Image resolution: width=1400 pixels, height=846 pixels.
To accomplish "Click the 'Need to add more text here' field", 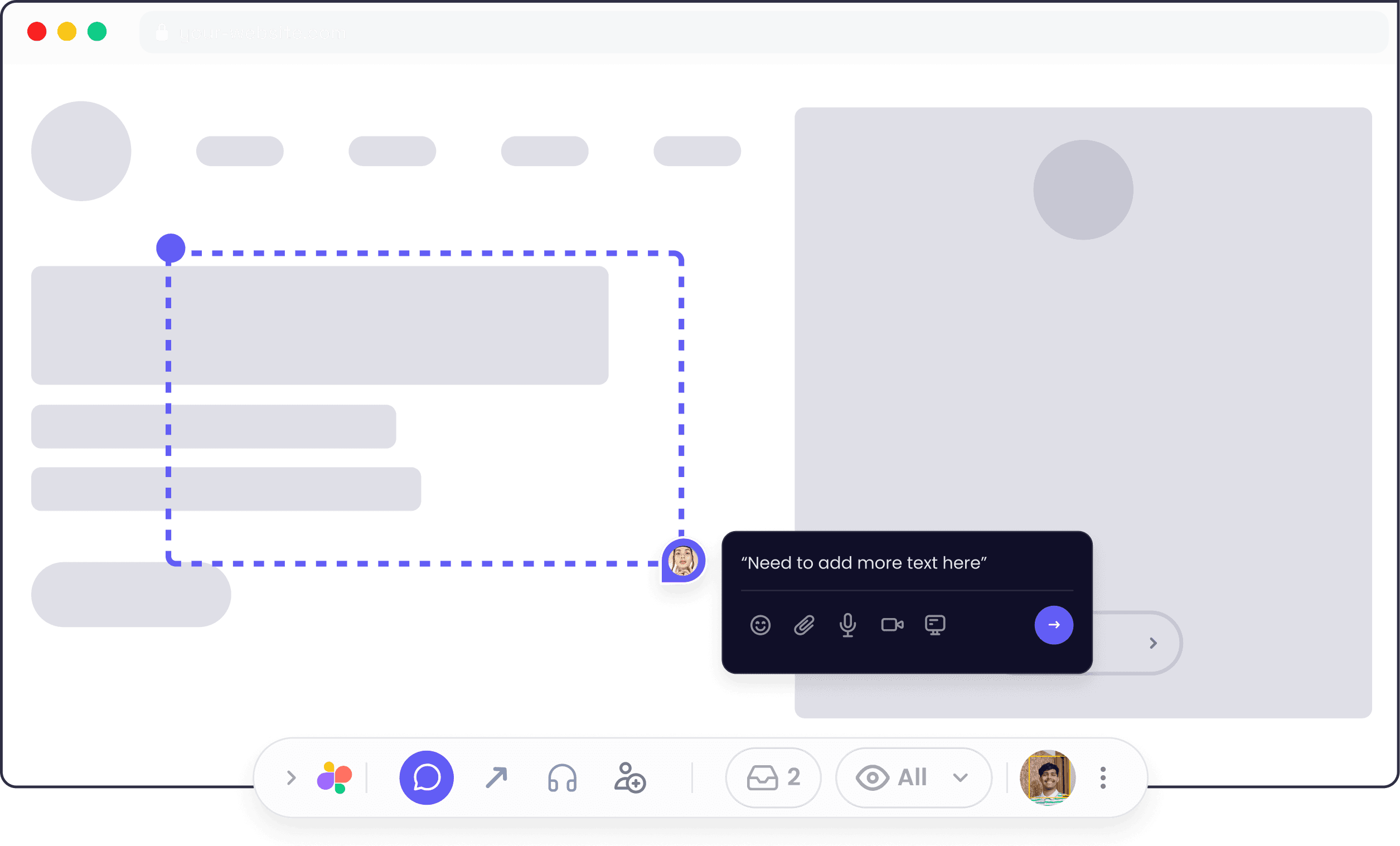I will point(865,563).
